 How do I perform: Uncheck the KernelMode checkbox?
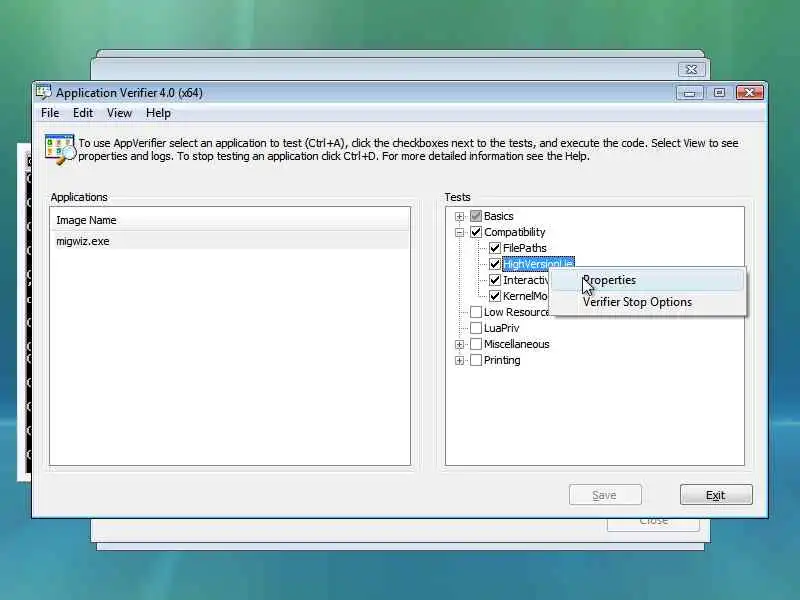[495, 296]
